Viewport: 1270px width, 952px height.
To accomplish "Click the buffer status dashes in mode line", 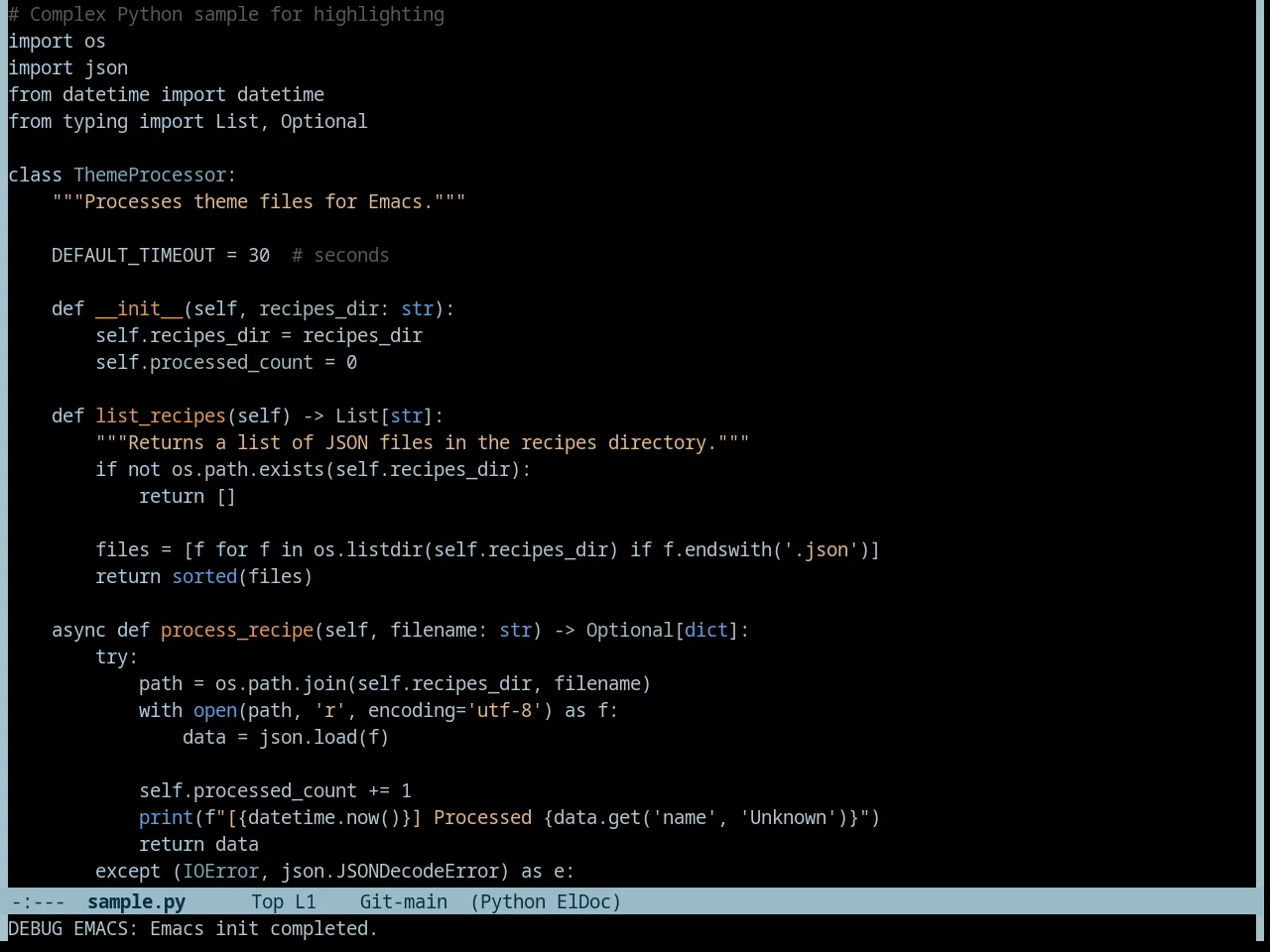I will (x=38, y=901).
